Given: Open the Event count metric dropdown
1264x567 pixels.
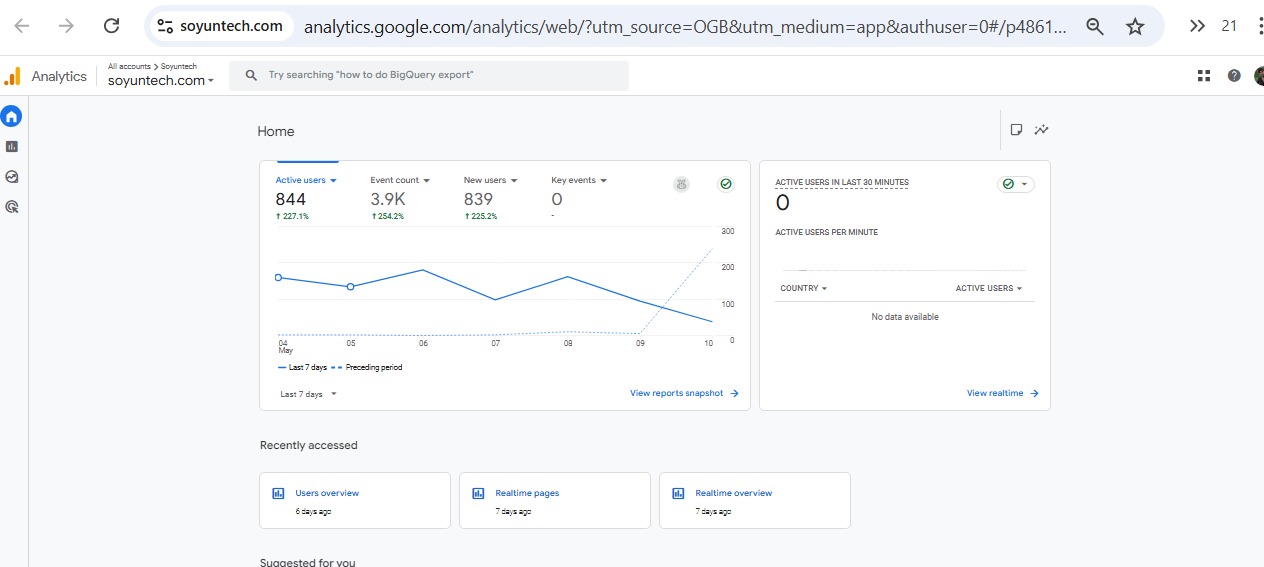Looking at the screenshot, I should (400, 180).
